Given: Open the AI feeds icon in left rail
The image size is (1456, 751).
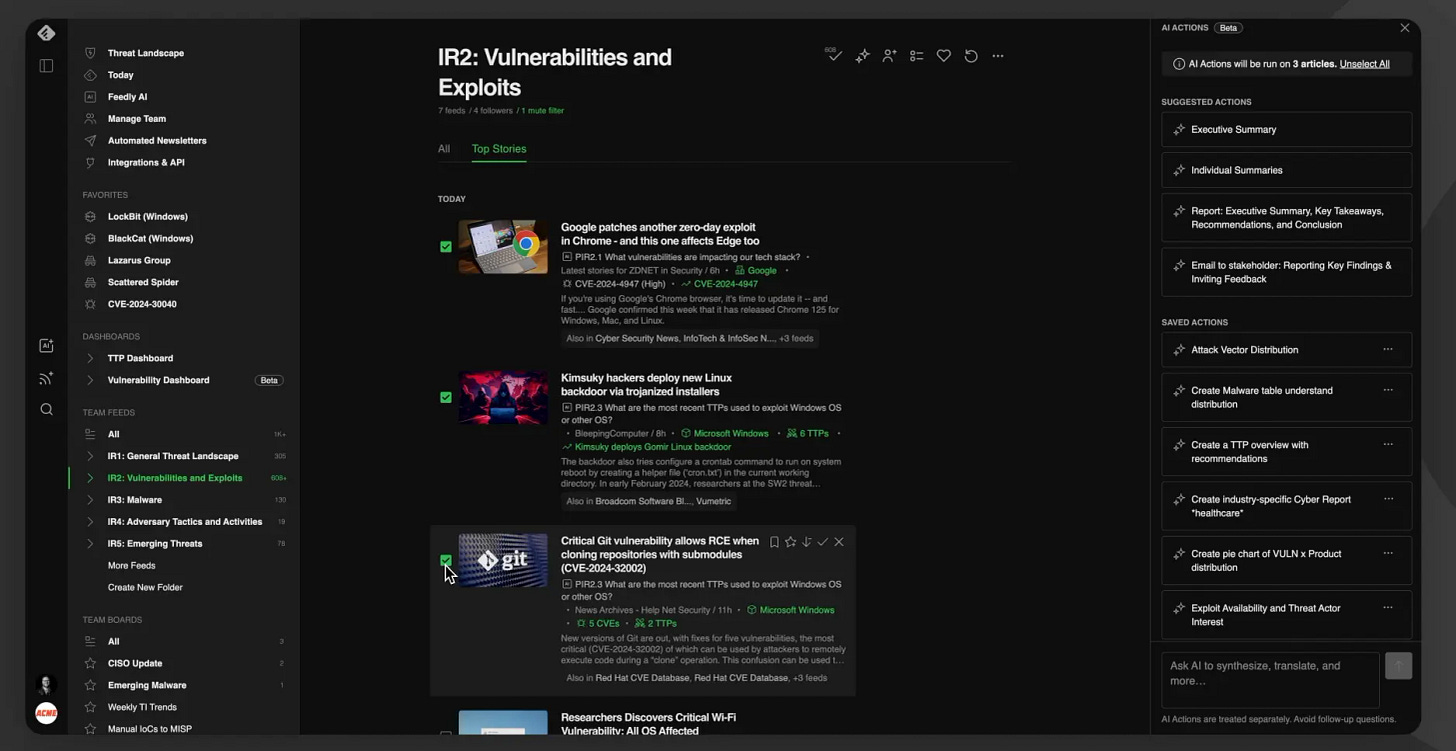Looking at the screenshot, I should pyautogui.click(x=46, y=346).
